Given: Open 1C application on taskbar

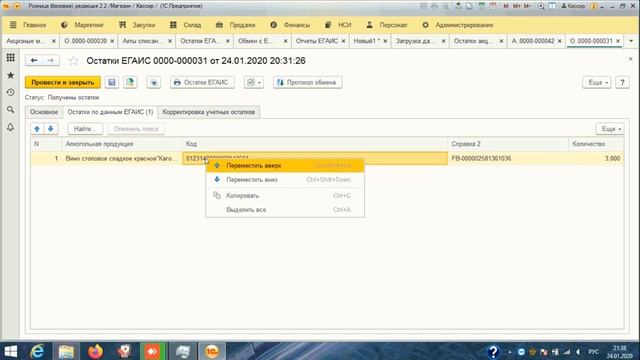Looking at the screenshot, I should pos(211,351).
